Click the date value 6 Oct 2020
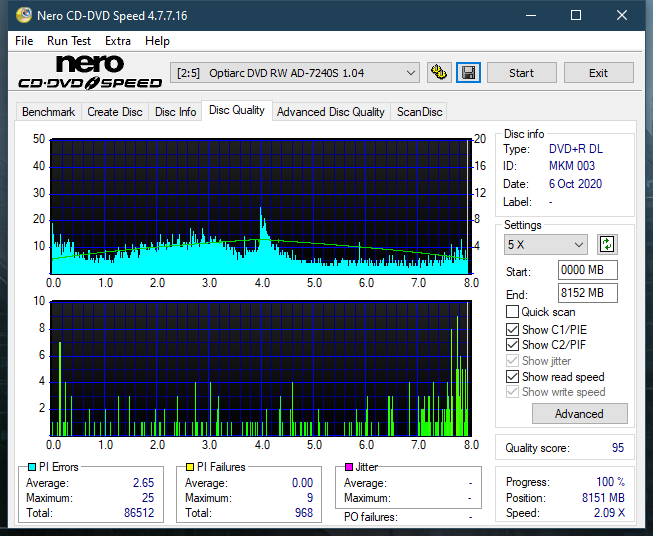Image resolution: width=653 pixels, height=536 pixels. point(575,184)
